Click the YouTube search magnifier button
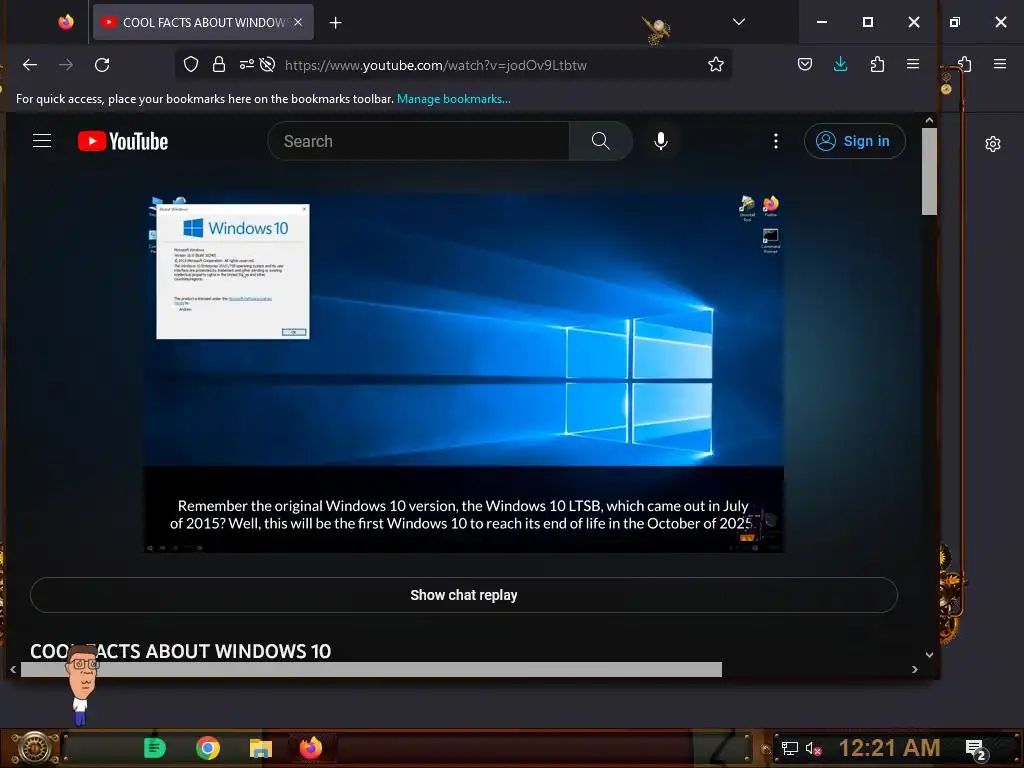This screenshot has width=1024, height=768. click(x=600, y=141)
